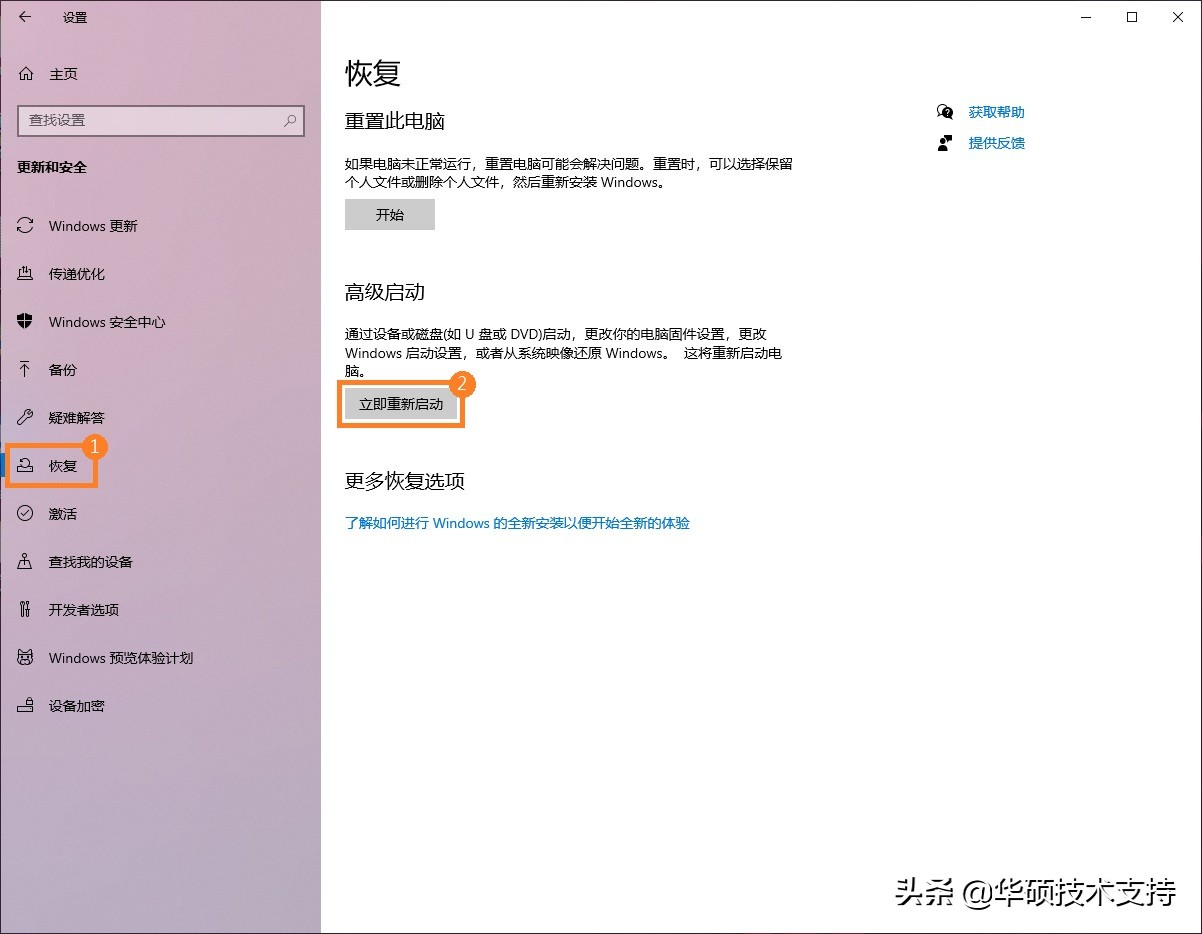1202x934 pixels.
Task: Click the 激活 checkmark icon
Action: click(x=24, y=514)
